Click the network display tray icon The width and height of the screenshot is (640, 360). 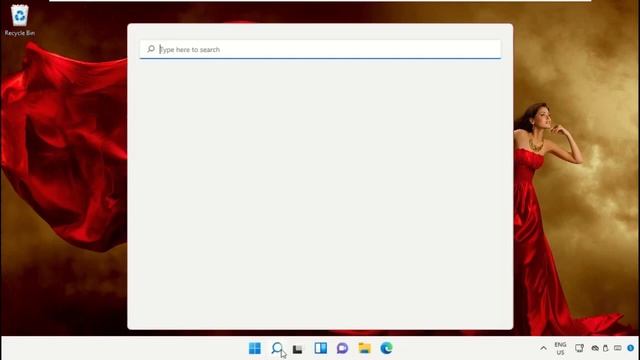pyautogui.click(x=579, y=348)
